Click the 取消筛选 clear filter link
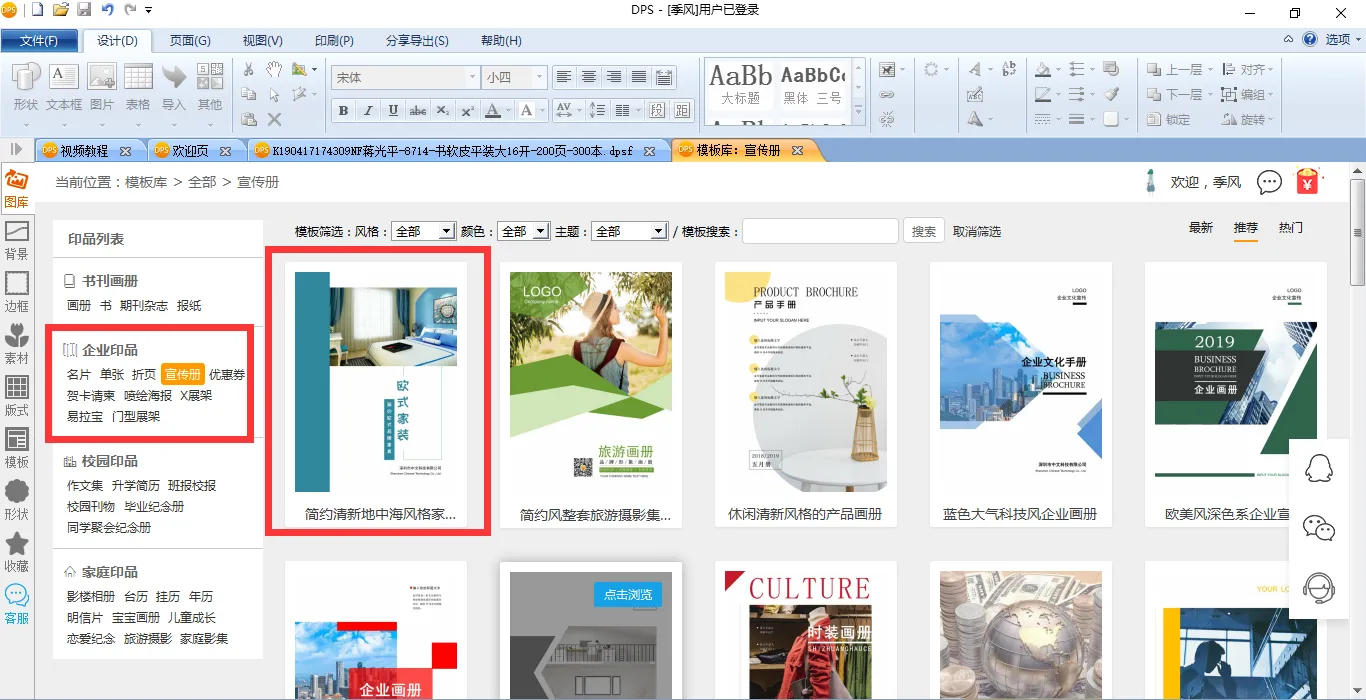The width and height of the screenshot is (1366, 700). [x=976, y=231]
